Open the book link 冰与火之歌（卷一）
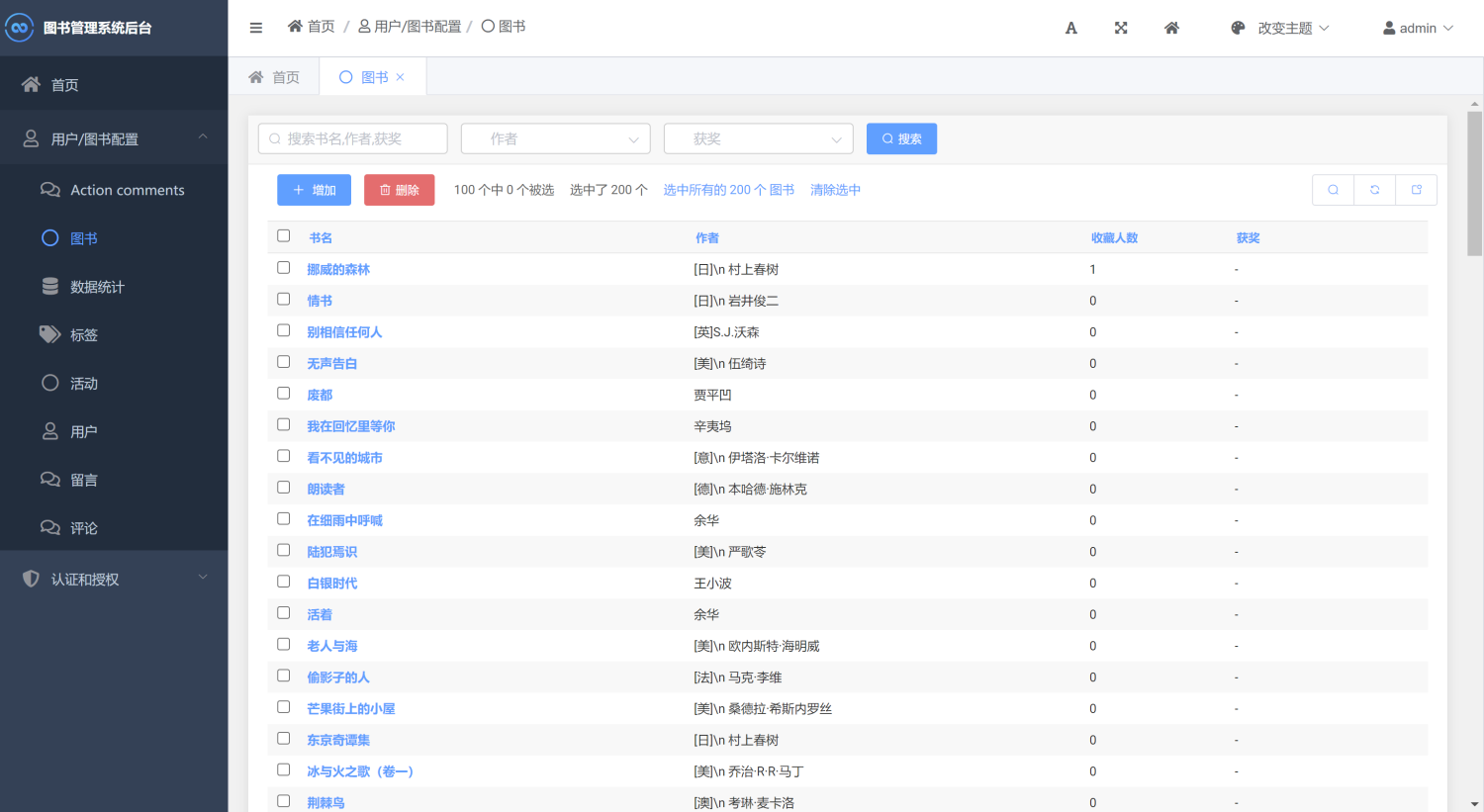Viewport: 1484px width, 812px height. coord(360,771)
